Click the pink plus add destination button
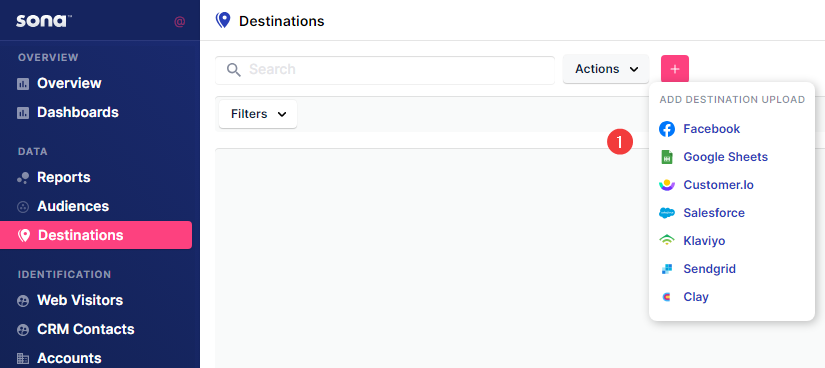Image resolution: width=825 pixels, height=368 pixels. (x=675, y=69)
